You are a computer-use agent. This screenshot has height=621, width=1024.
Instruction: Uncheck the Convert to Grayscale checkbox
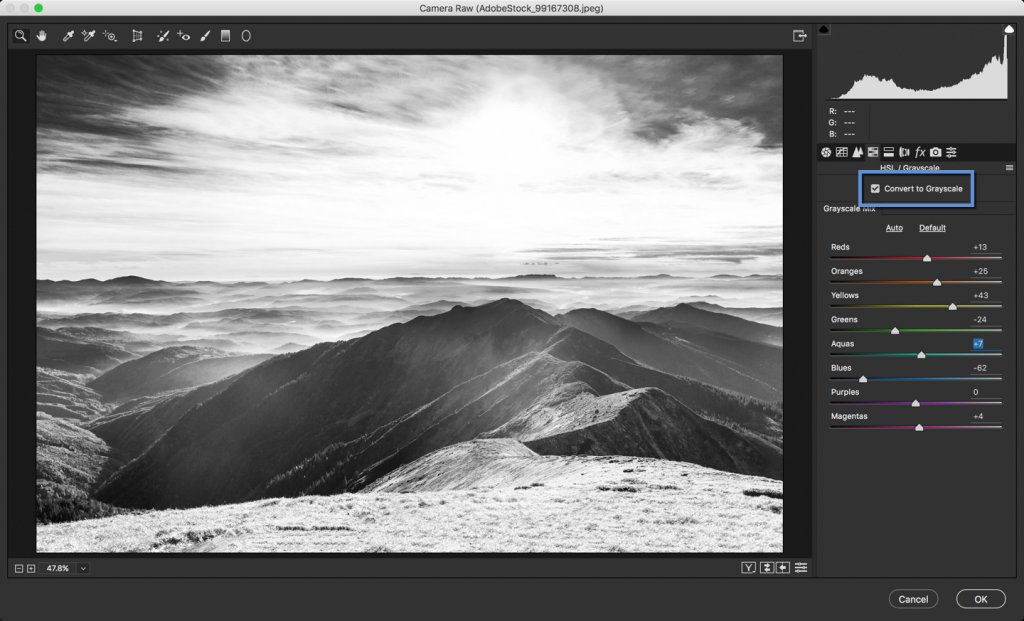[876, 188]
